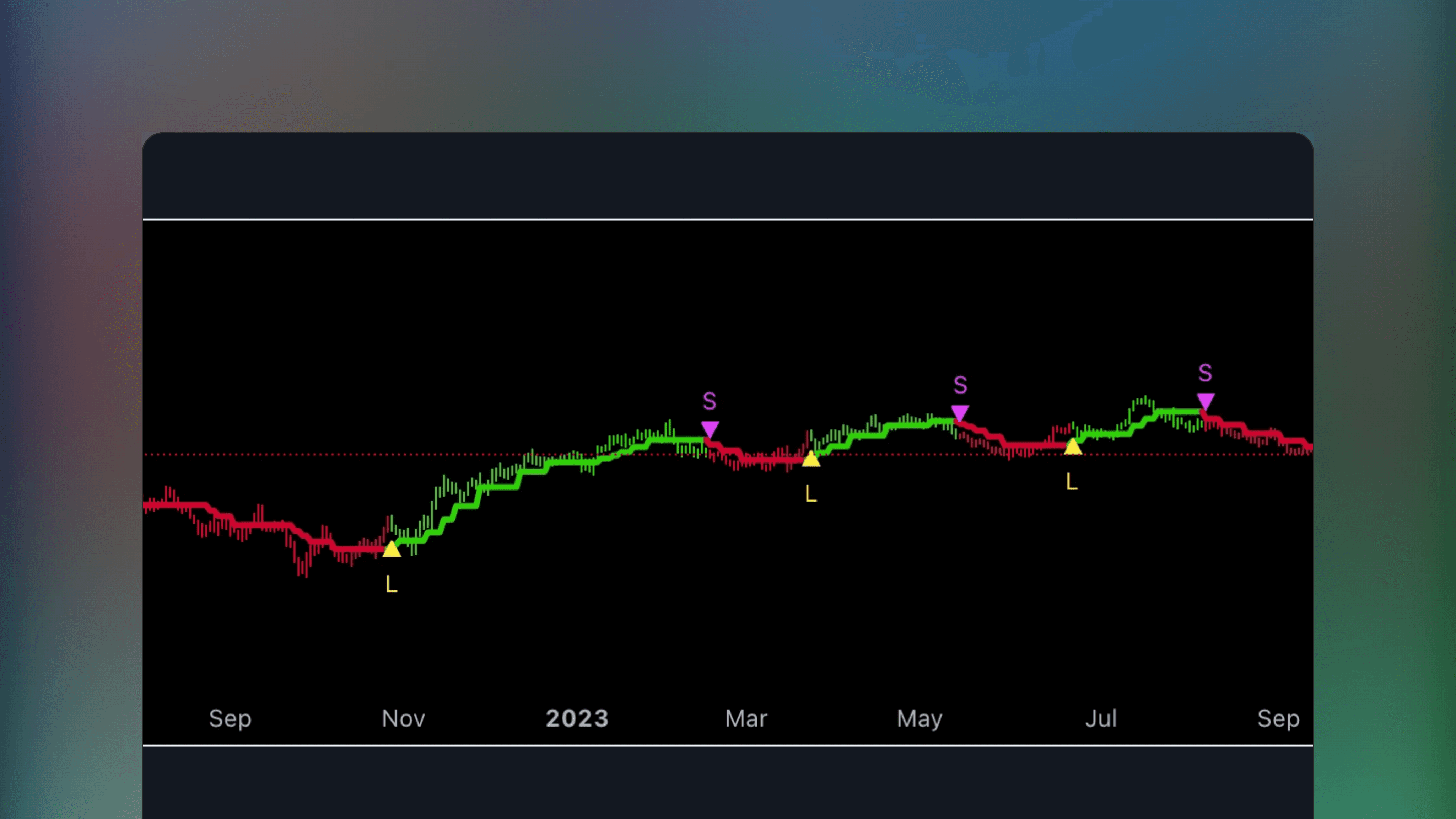Select the yellow L buy marker near November
1456x819 pixels.
(392, 550)
